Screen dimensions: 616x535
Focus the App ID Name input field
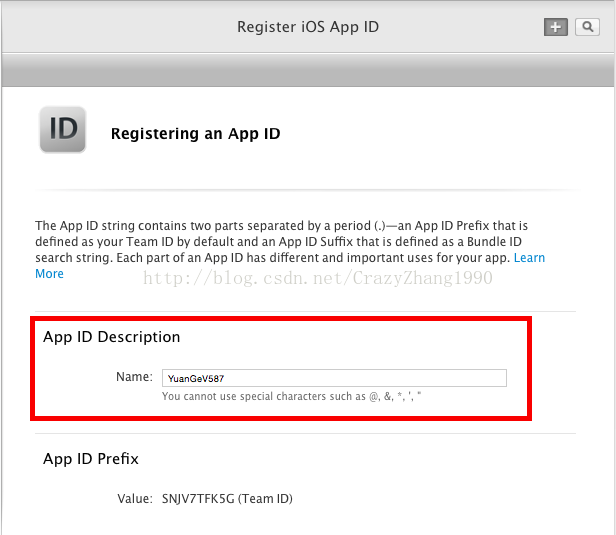click(333, 378)
